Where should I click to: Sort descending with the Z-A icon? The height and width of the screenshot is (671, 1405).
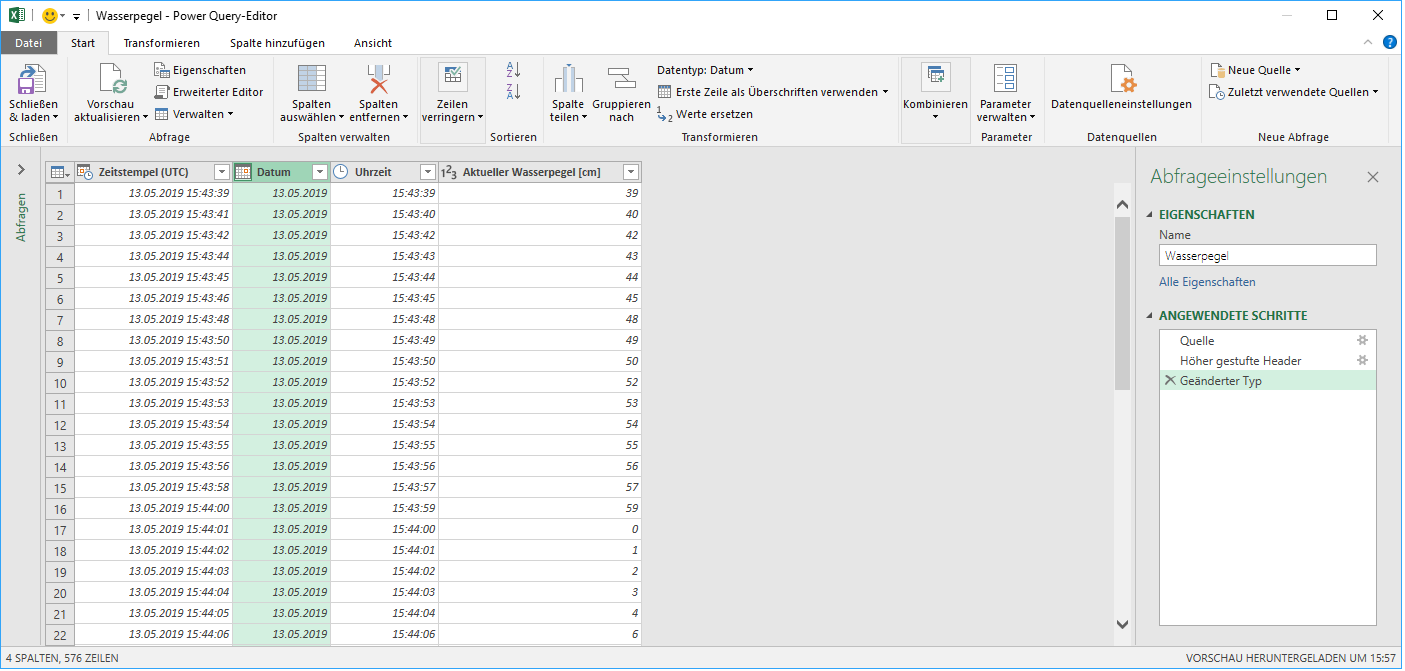coord(514,92)
